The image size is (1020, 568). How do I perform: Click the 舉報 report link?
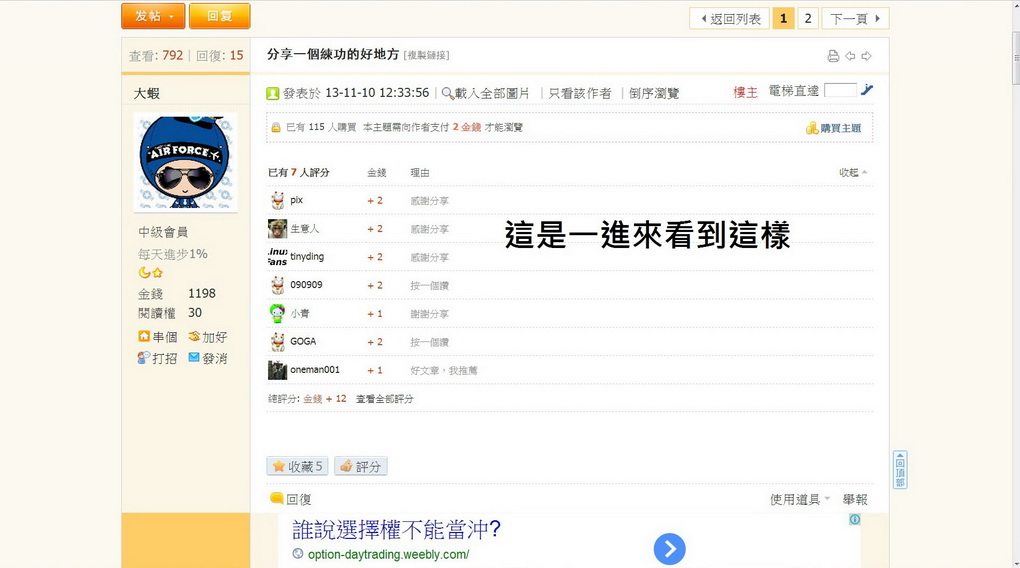tap(855, 499)
